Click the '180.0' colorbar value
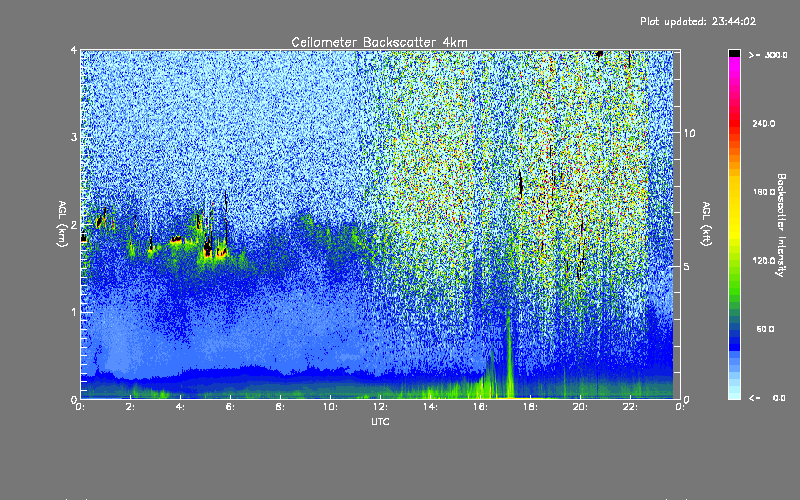The image size is (800, 500). point(764,192)
